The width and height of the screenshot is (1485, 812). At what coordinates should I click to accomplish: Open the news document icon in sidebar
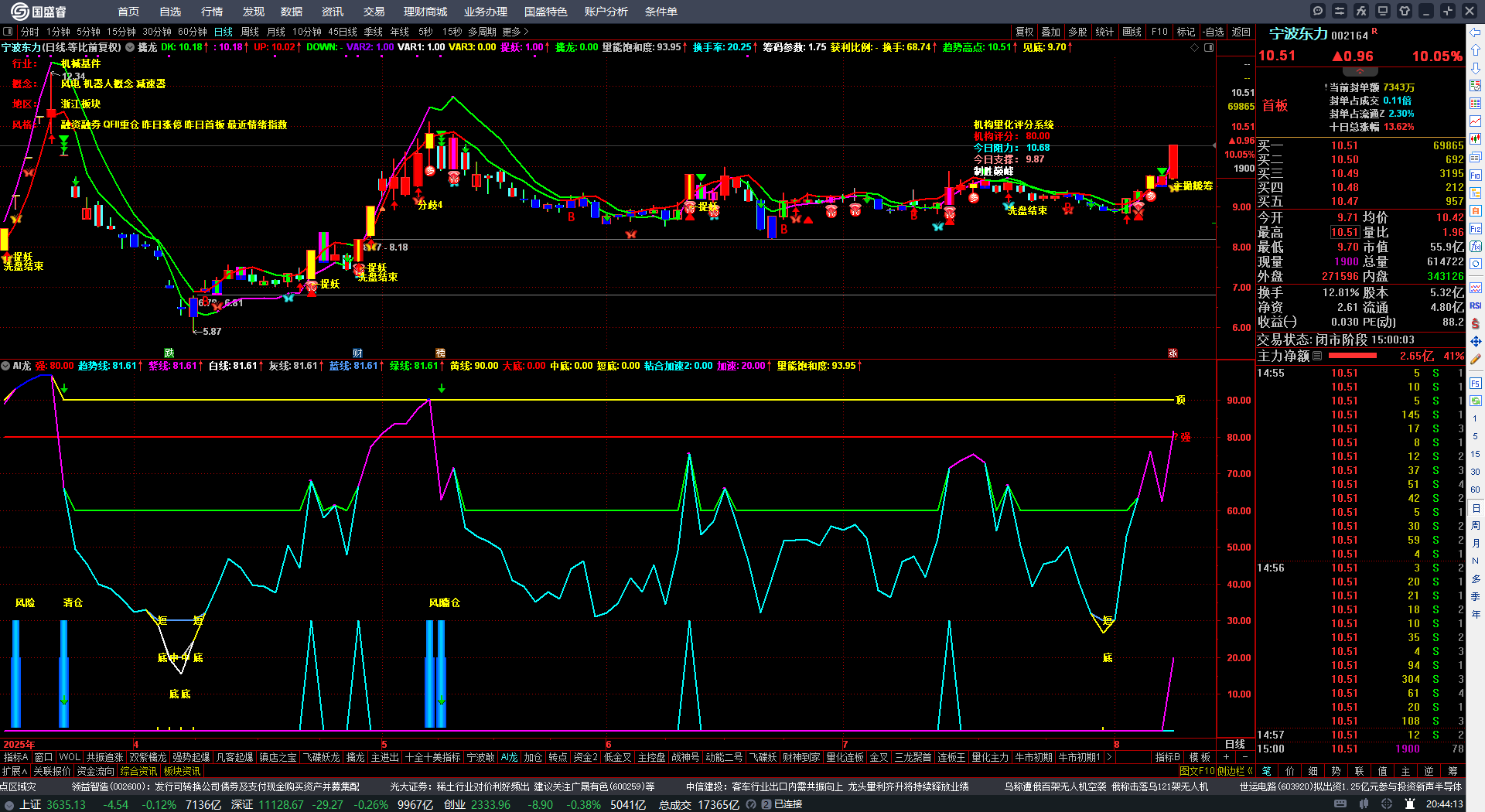tap(1476, 157)
